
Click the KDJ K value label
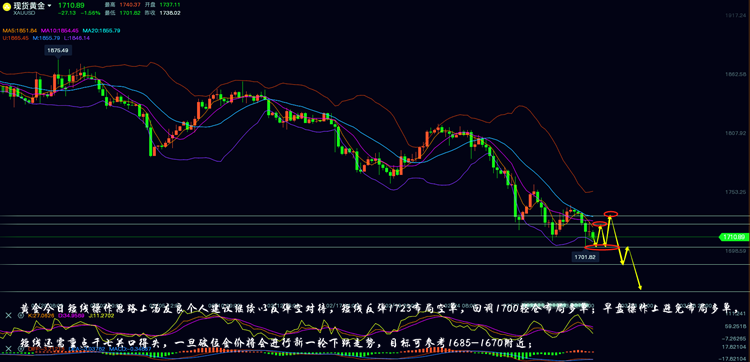(41, 316)
